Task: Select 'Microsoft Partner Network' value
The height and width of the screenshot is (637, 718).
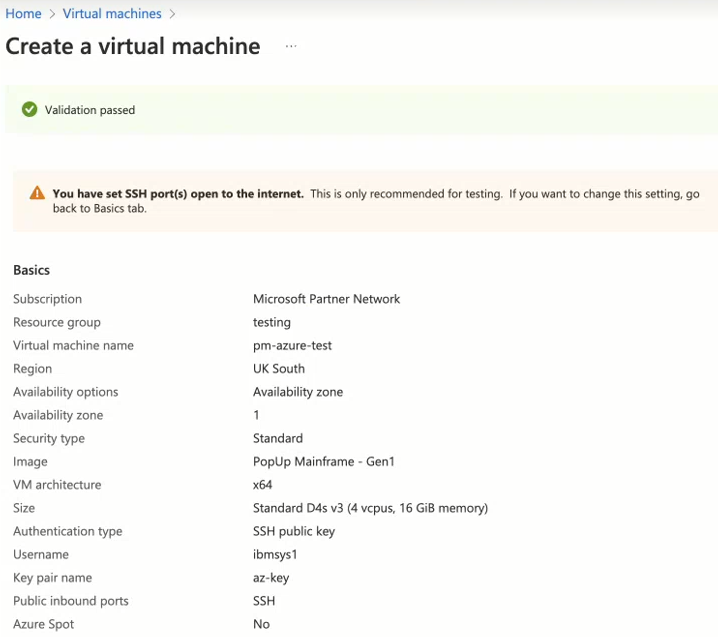Action: coord(326,299)
